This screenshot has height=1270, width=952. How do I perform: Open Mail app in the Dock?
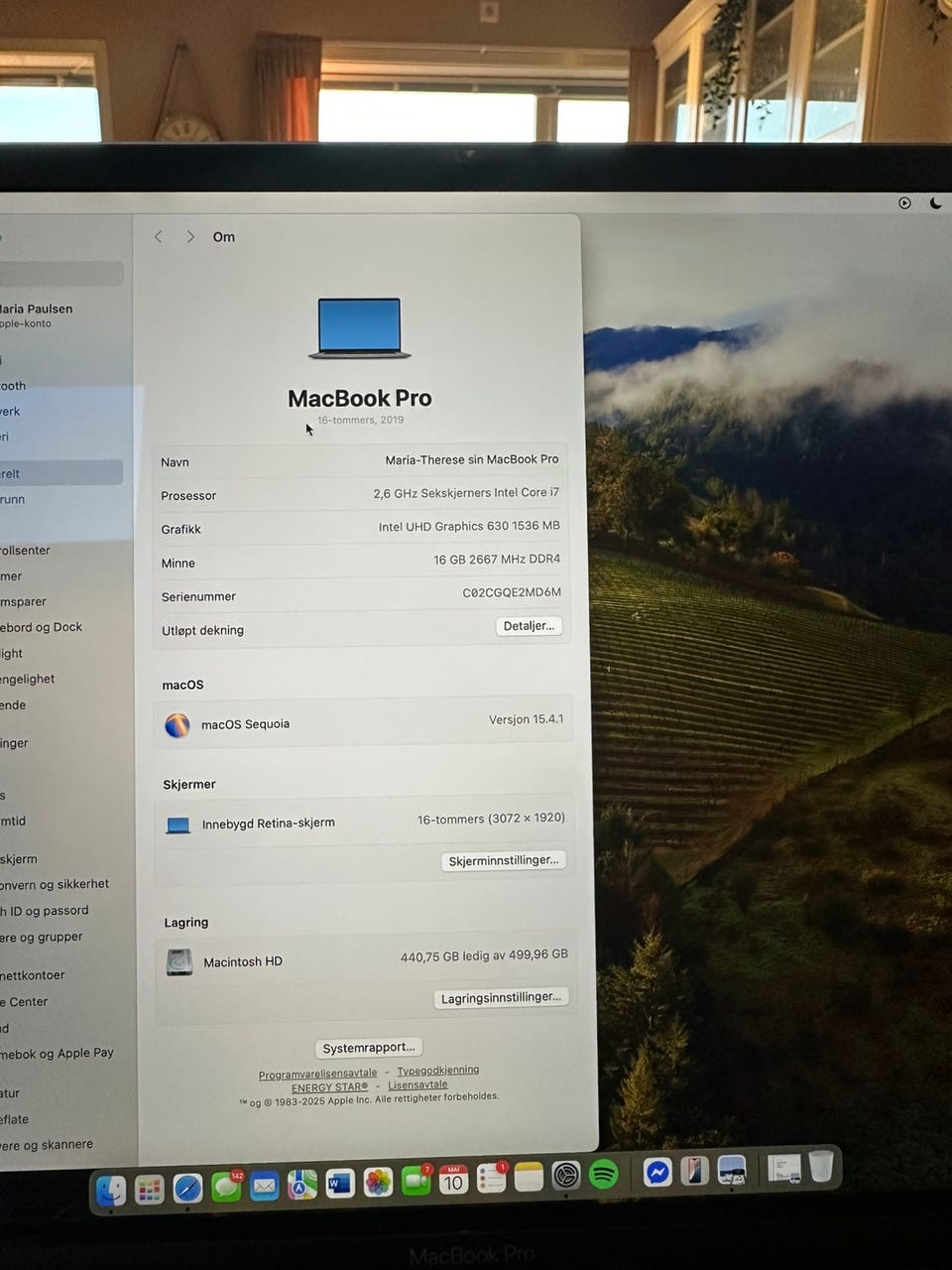pos(264,1186)
